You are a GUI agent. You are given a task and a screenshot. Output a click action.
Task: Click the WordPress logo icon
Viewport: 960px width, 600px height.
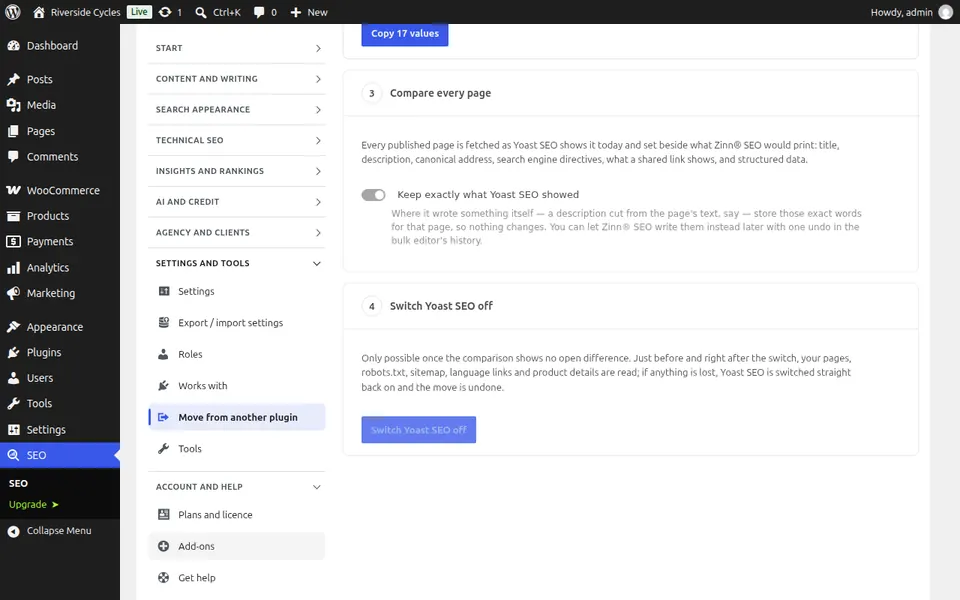(x=13, y=12)
